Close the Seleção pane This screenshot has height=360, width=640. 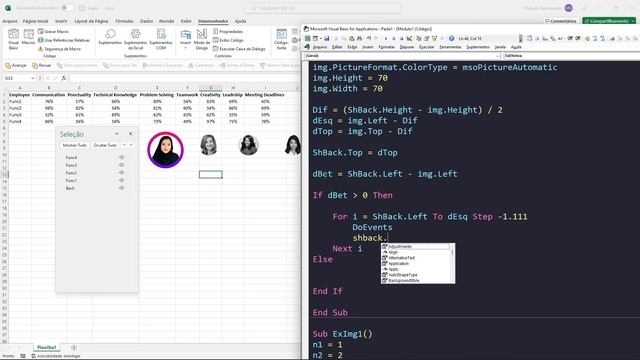[x=131, y=134]
